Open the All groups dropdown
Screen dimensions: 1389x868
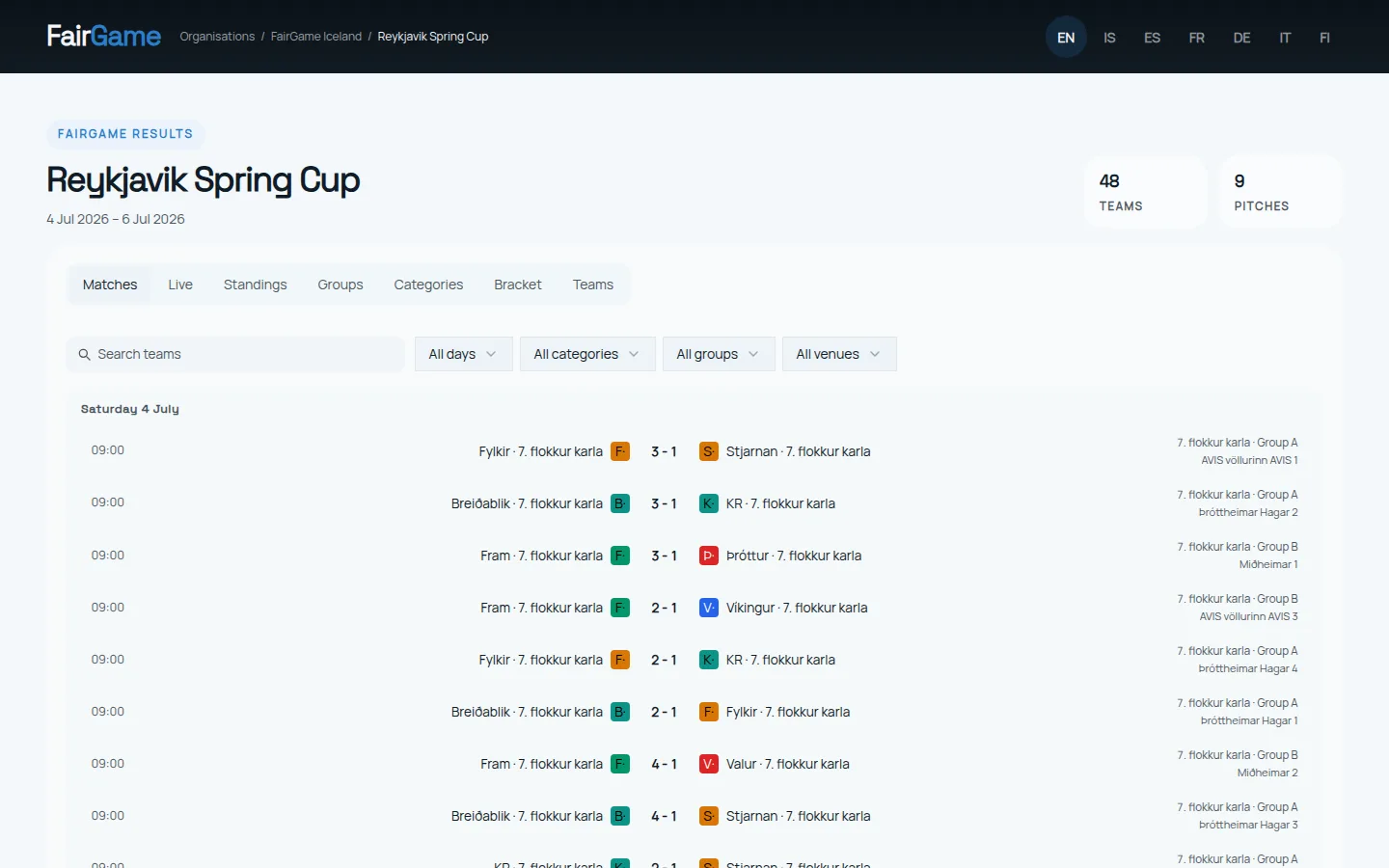coord(719,354)
